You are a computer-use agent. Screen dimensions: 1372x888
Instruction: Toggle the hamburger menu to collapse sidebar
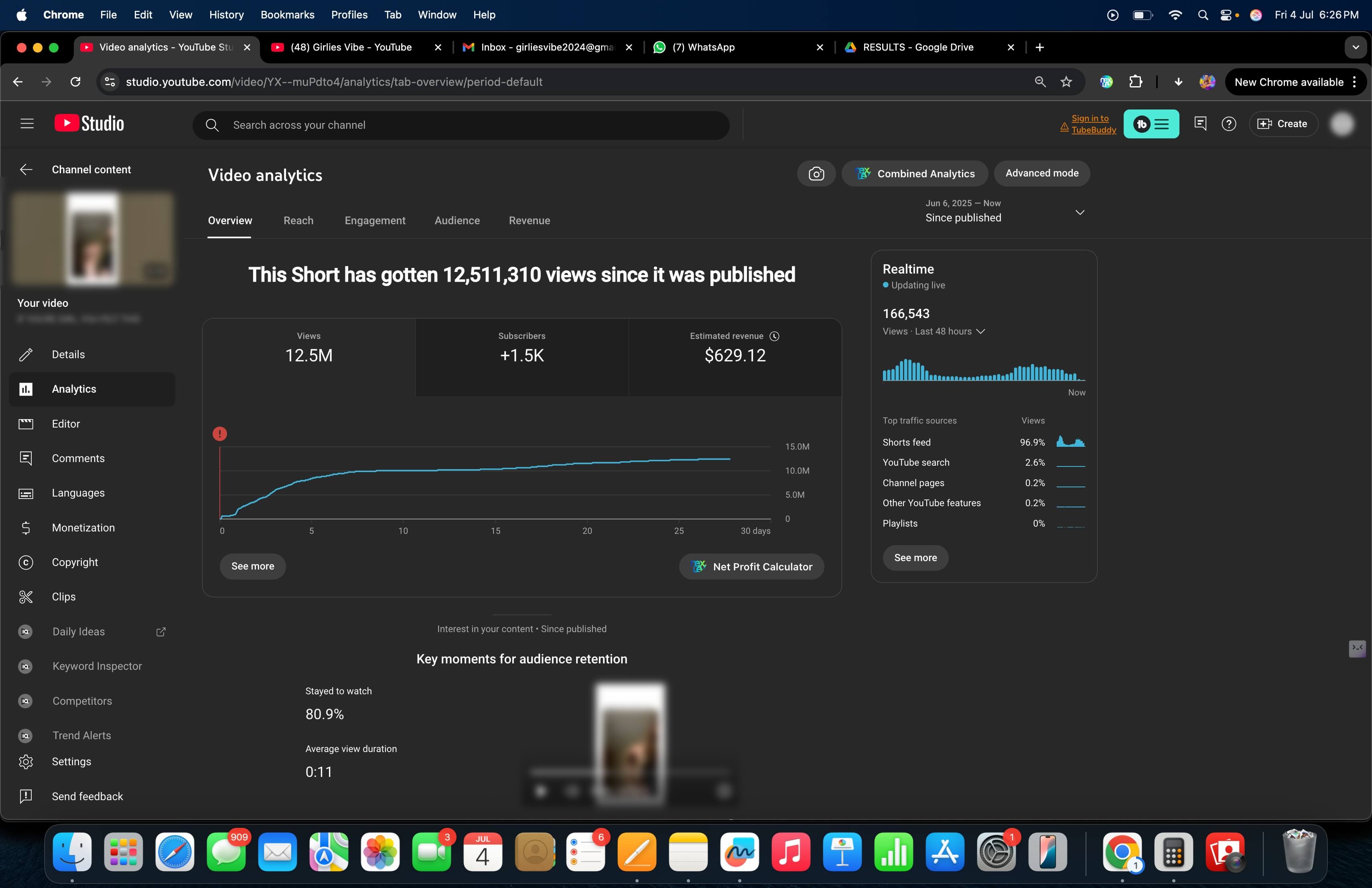[x=26, y=124]
